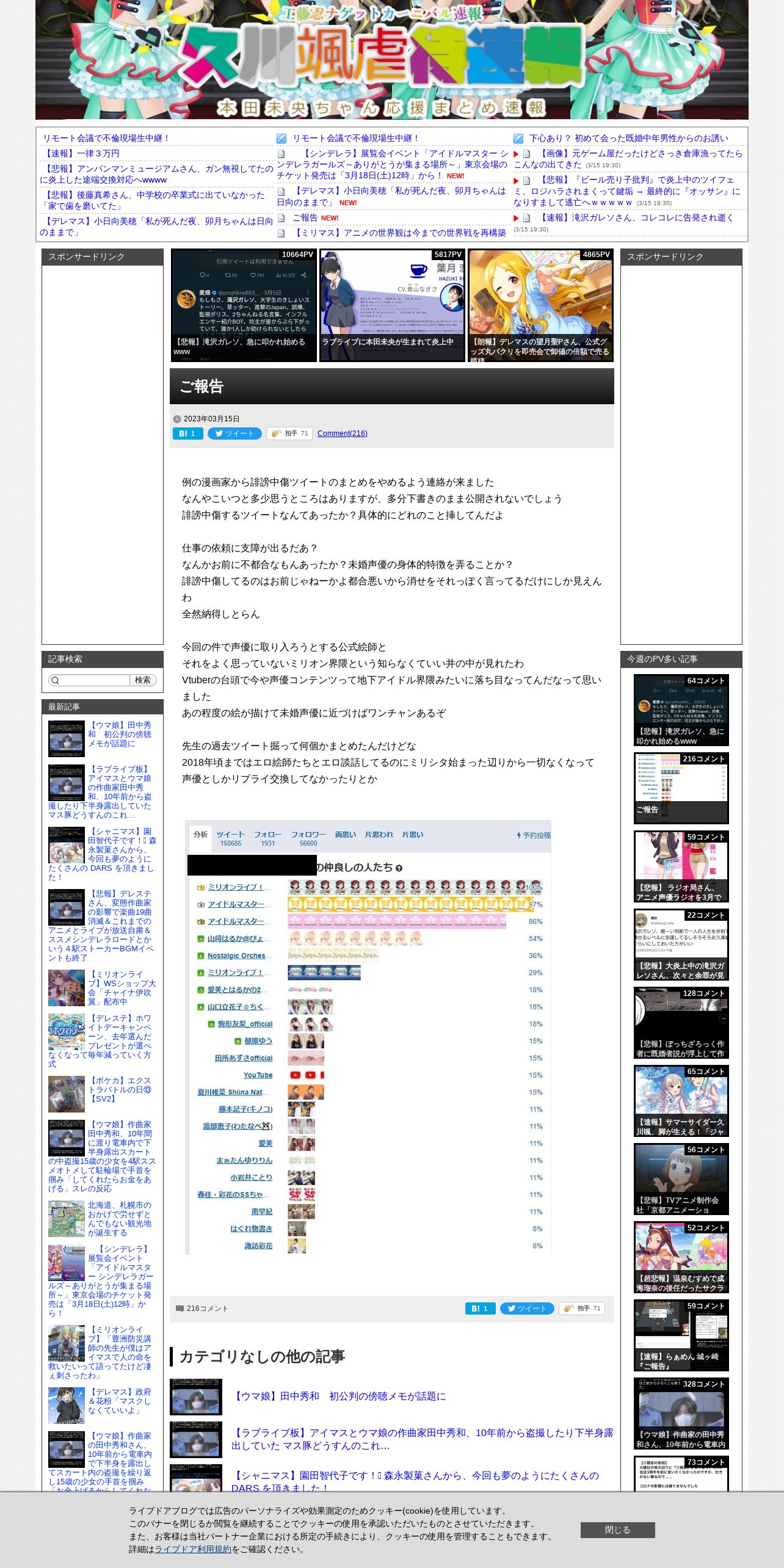Click the site header banner image
The width and height of the screenshot is (784, 1568).
(392, 59)
